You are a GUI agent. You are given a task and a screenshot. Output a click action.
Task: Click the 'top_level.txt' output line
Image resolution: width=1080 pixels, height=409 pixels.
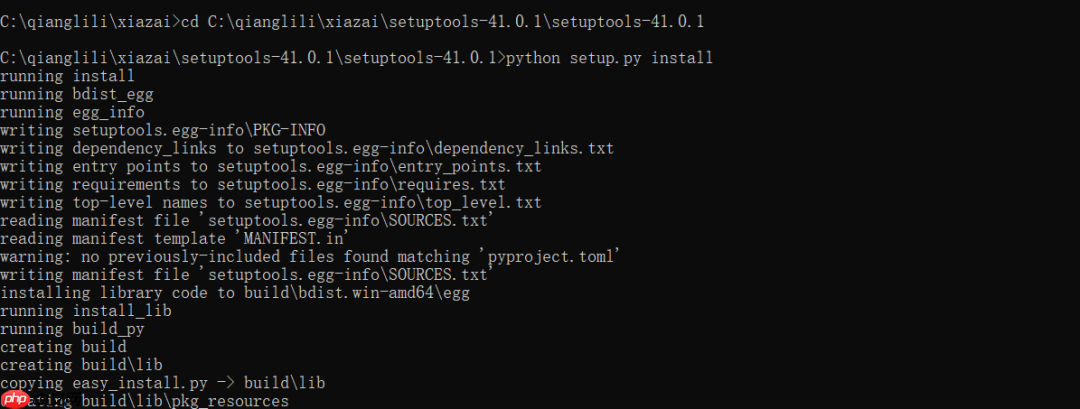tap(270, 202)
